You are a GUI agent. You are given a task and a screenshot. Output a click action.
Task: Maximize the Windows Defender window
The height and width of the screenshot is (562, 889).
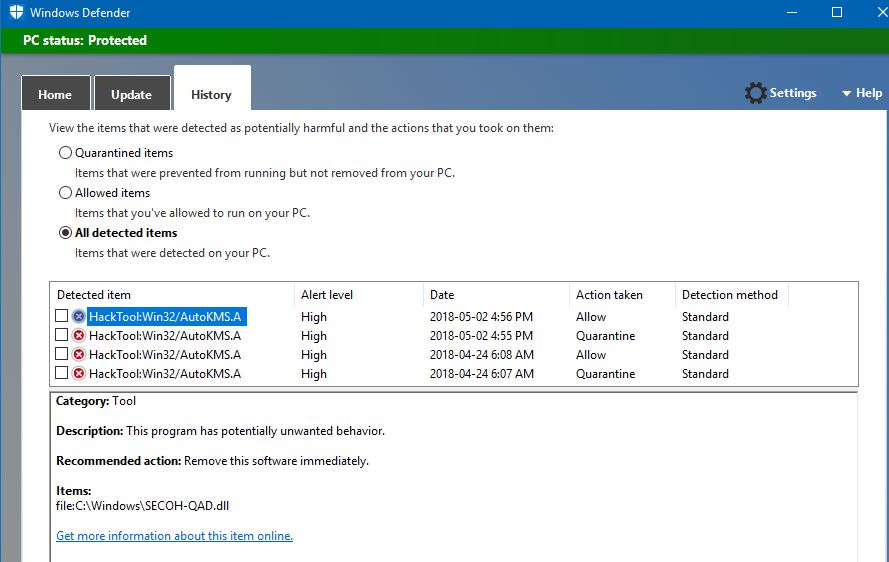[x=837, y=12]
